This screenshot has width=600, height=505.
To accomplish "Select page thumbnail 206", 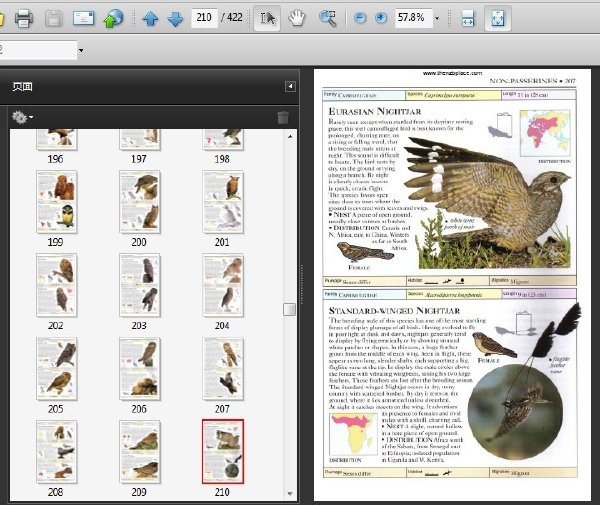I will click(140, 368).
